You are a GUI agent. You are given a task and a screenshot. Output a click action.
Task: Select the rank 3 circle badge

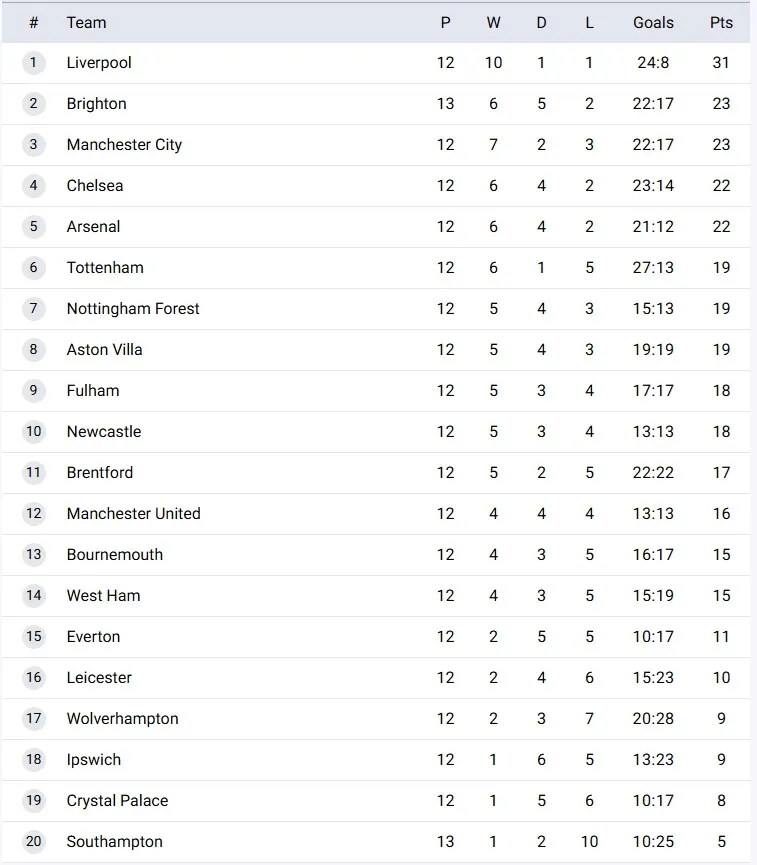(34, 145)
